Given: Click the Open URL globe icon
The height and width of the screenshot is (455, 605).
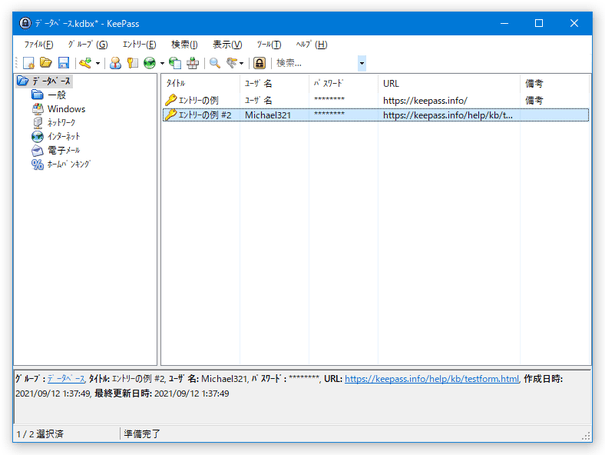Looking at the screenshot, I should (150, 63).
